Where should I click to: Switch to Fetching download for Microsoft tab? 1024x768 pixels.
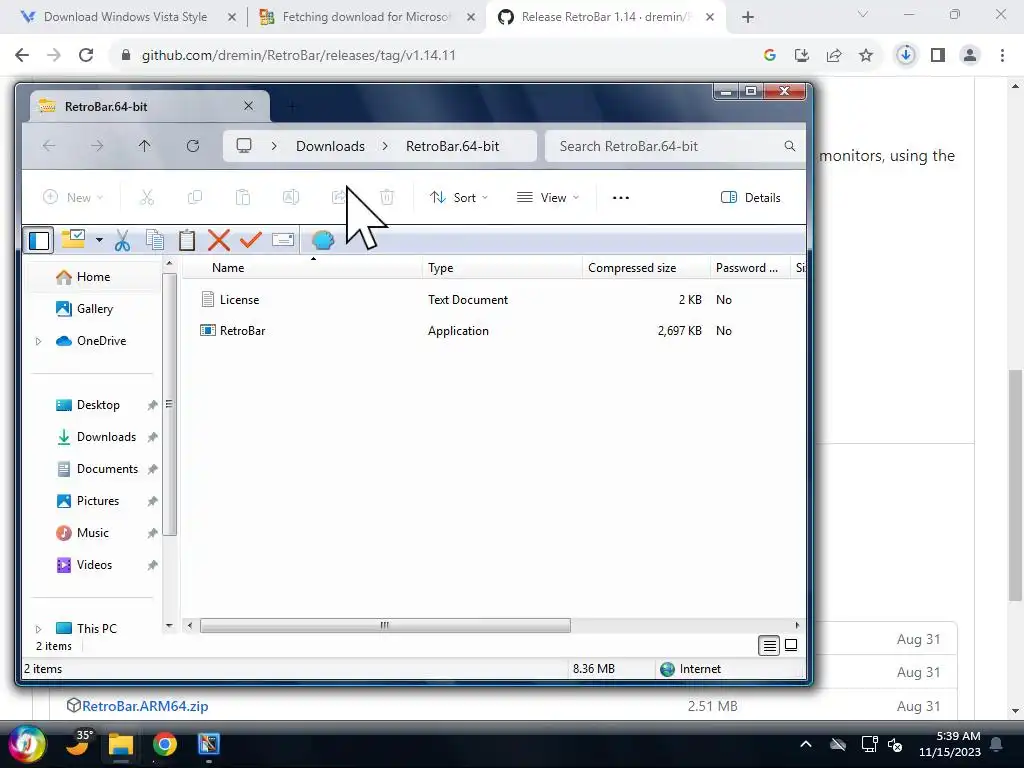tap(366, 17)
